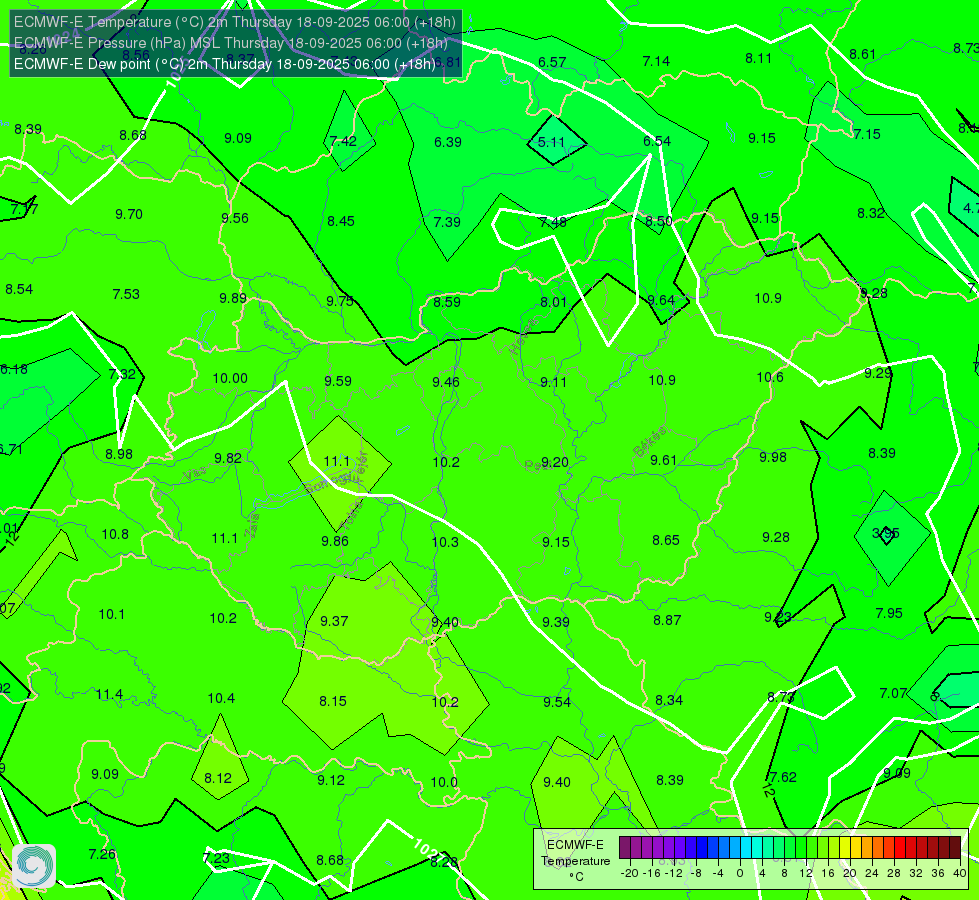Click the 9.20 value near Pest
This screenshot has height=900, width=979.
(554, 462)
